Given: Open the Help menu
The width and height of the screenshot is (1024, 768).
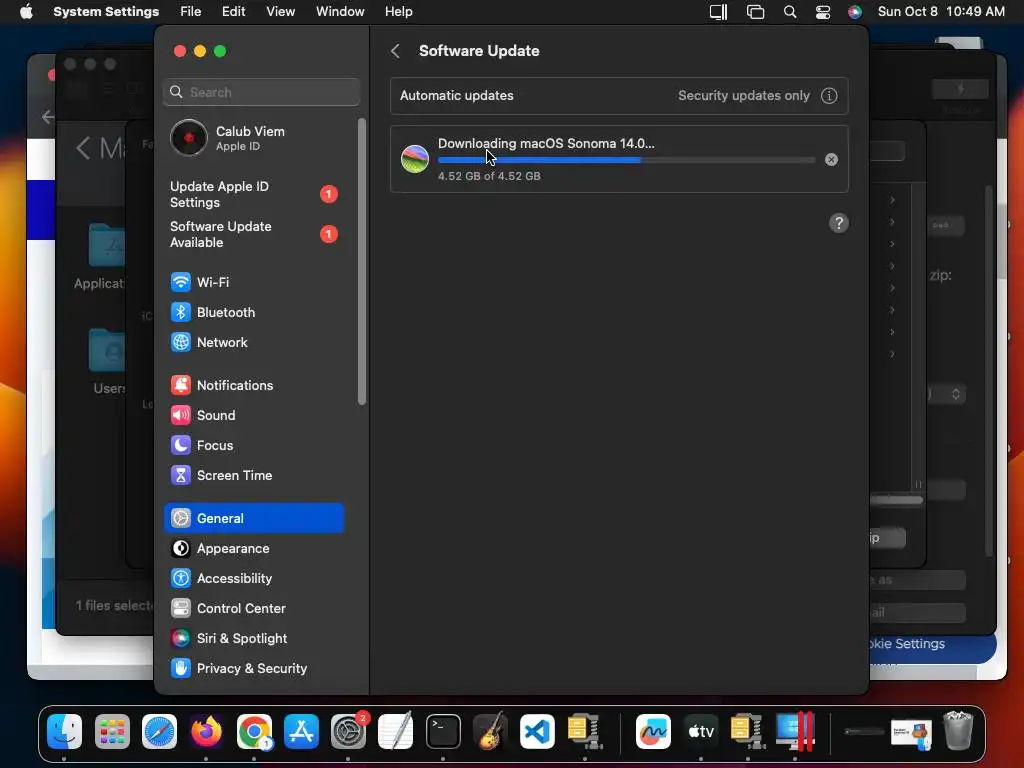Looking at the screenshot, I should [x=398, y=12].
